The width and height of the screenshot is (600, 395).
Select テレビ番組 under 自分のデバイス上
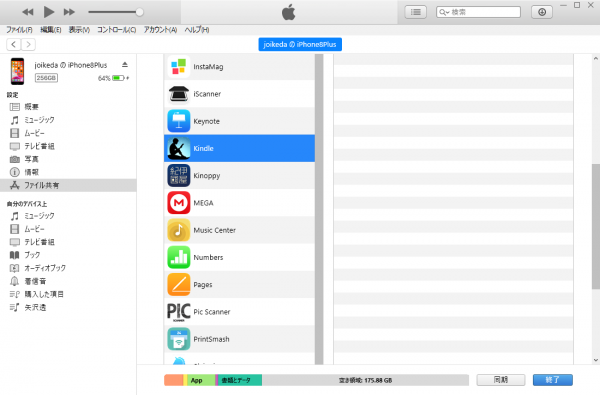click(x=68, y=242)
